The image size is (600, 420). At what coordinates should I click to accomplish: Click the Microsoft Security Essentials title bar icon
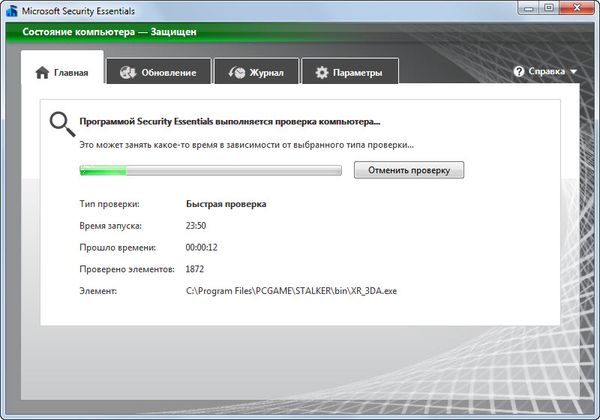click(11, 10)
